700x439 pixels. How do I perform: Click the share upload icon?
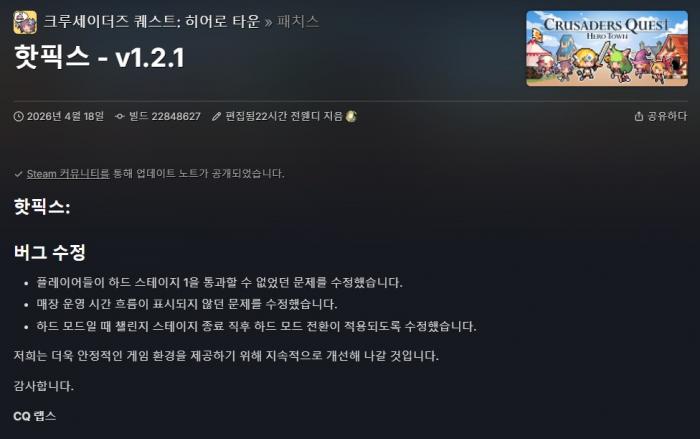[x=639, y=116]
